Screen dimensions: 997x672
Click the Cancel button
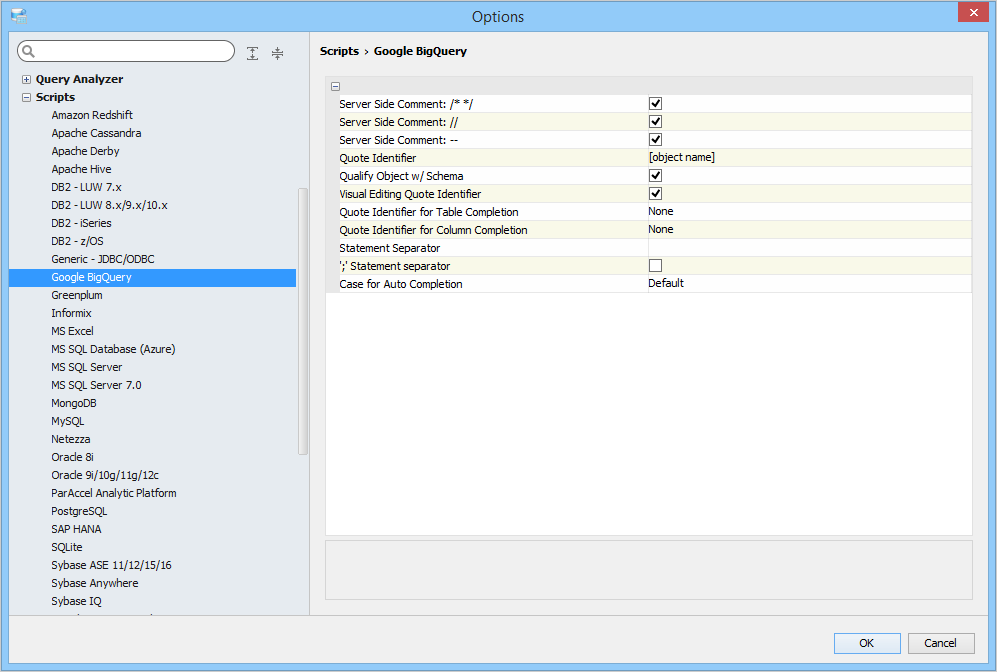940,643
